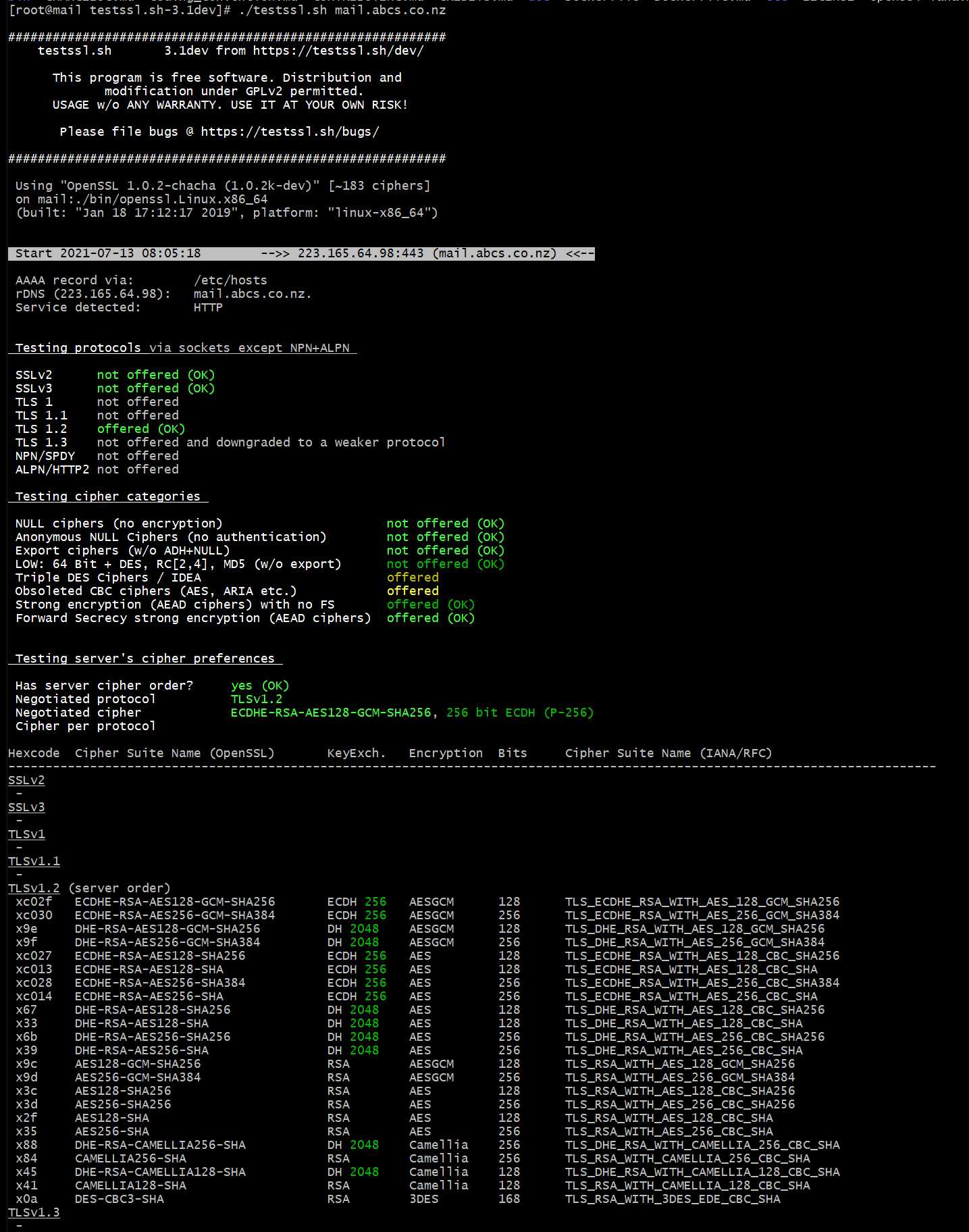The height and width of the screenshot is (1232, 969).
Task: Click hexcode 'x33' row entry
Action: click(x=26, y=1023)
